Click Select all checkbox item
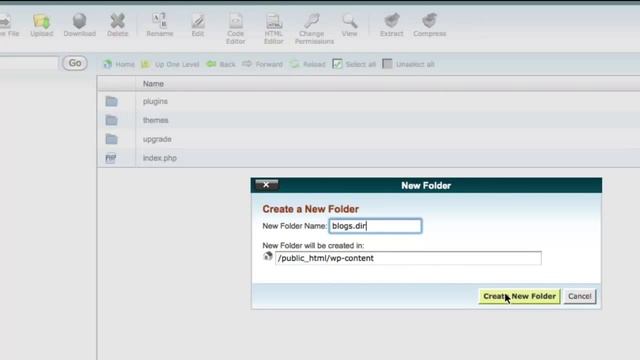Viewport: 640px width, 360px height. pos(354,64)
